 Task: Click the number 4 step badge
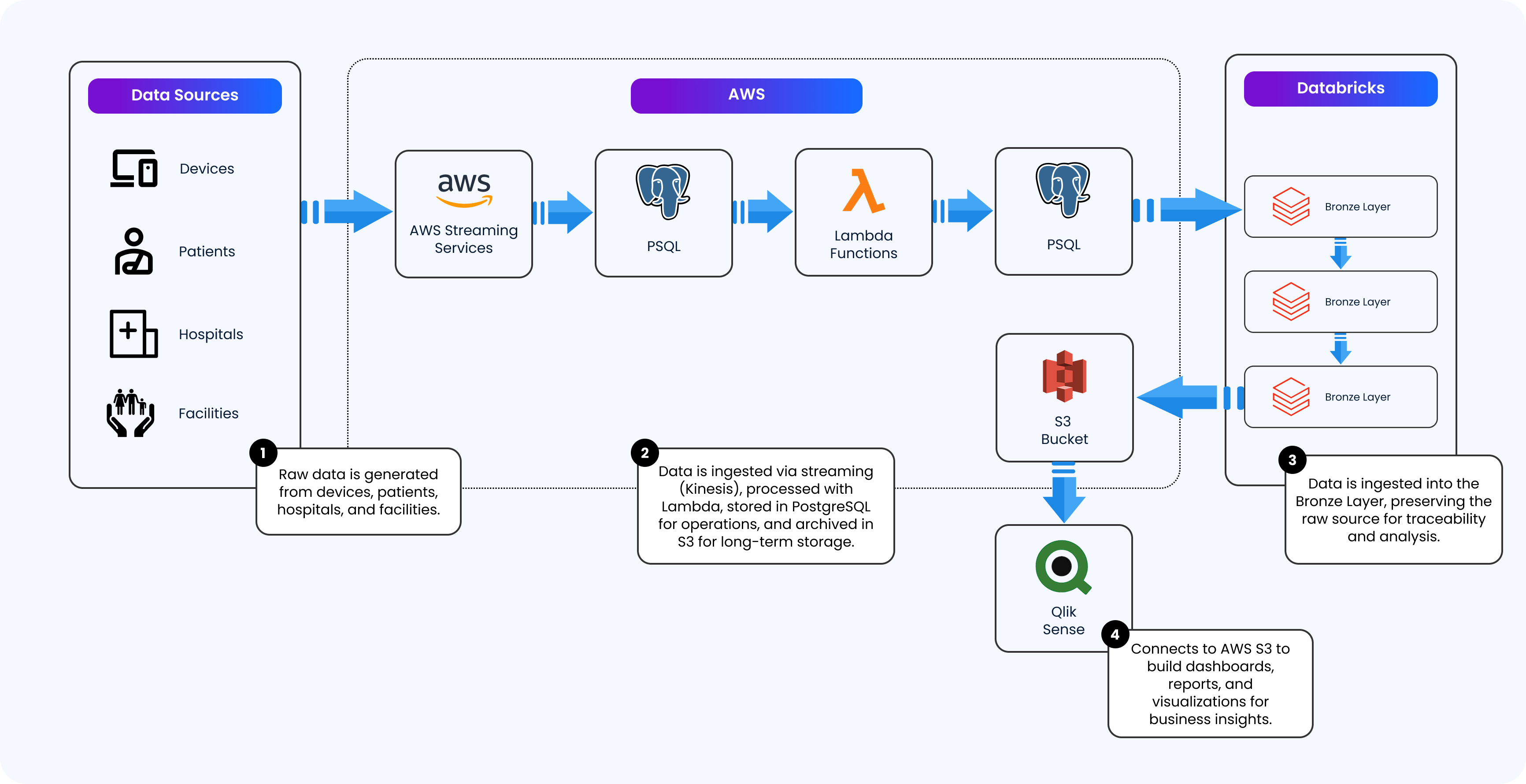click(1115, 635)
